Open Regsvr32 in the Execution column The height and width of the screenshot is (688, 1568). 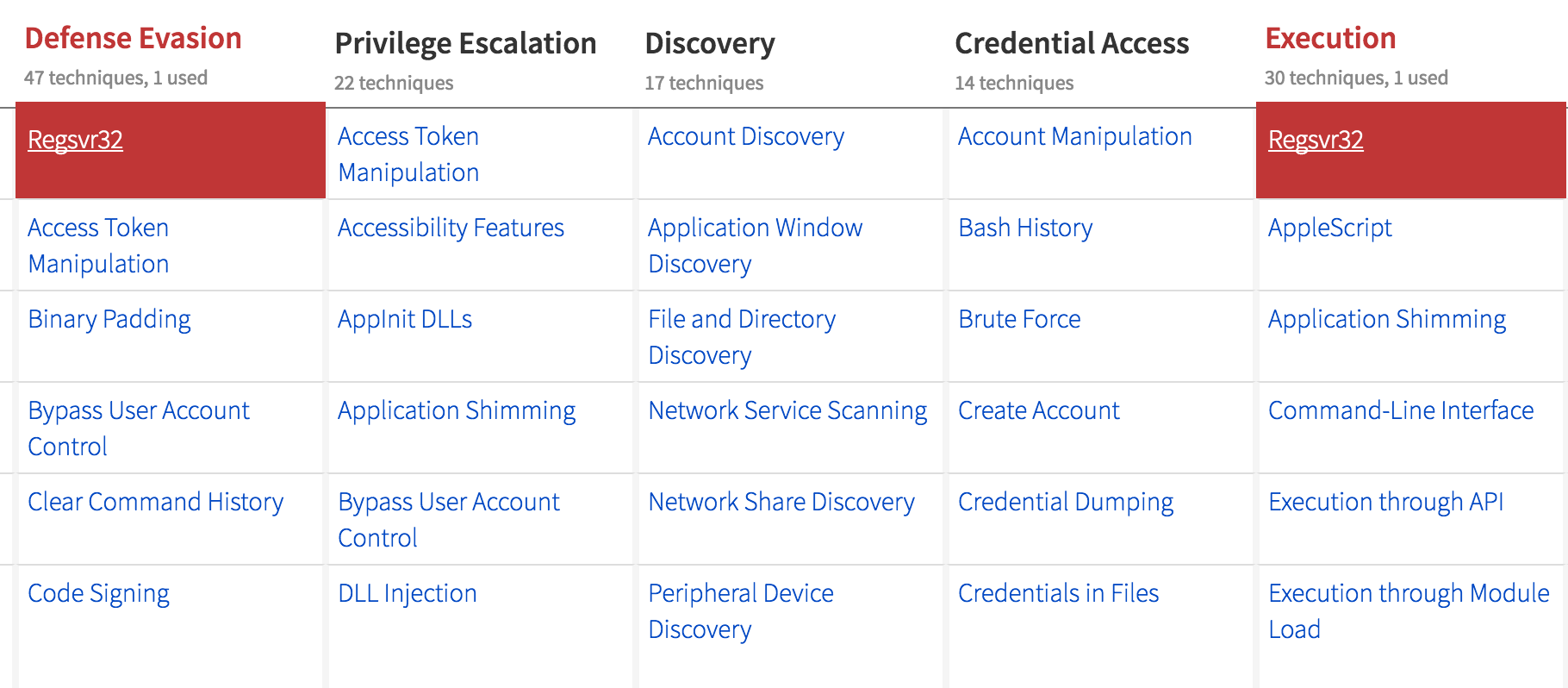point(1315,140)
